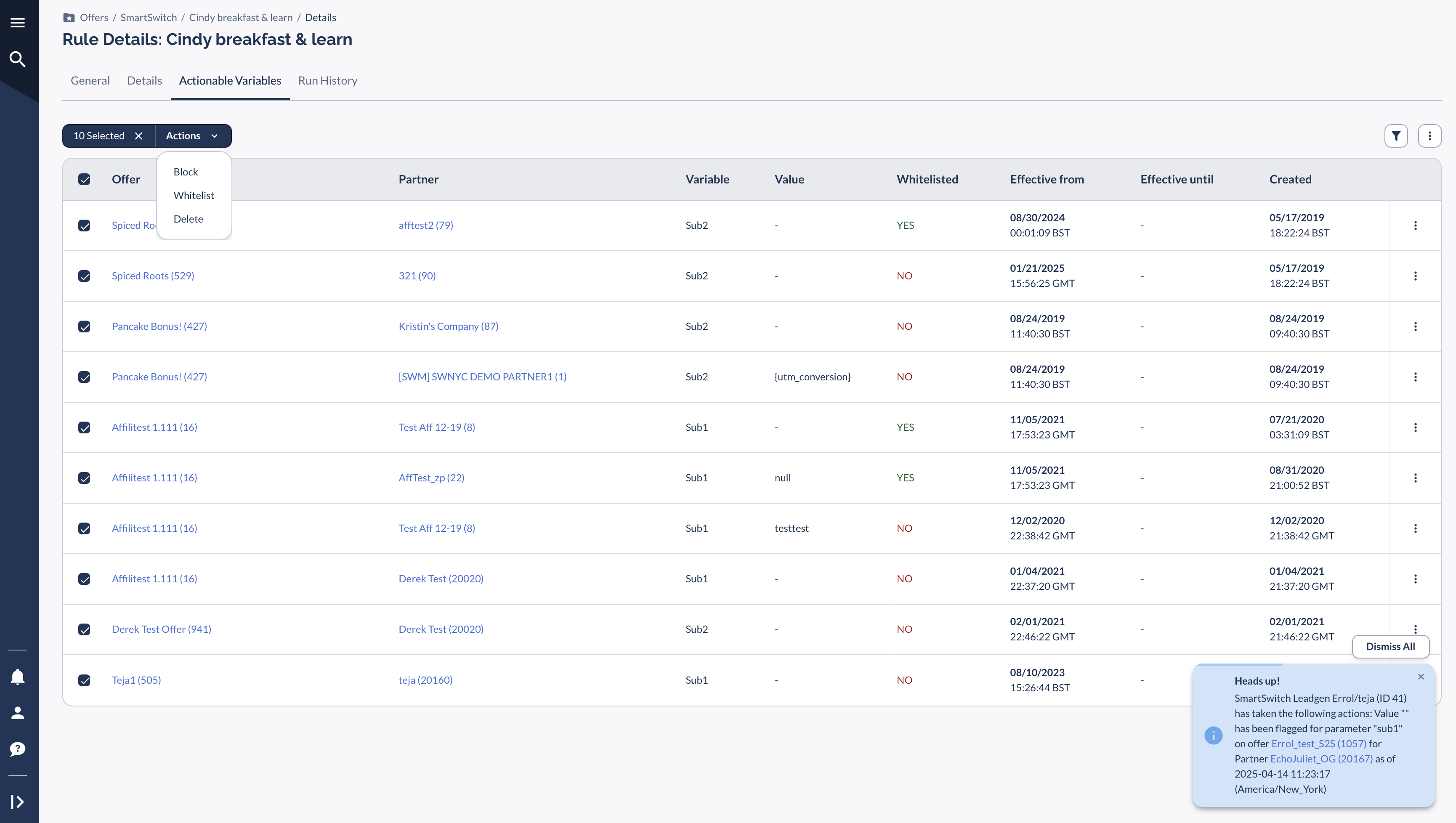The width and height of the screenshot is (1456, 823).
Task: Go to SmartSwitch breadcrumb link
Action: click(x=149, y=18)
